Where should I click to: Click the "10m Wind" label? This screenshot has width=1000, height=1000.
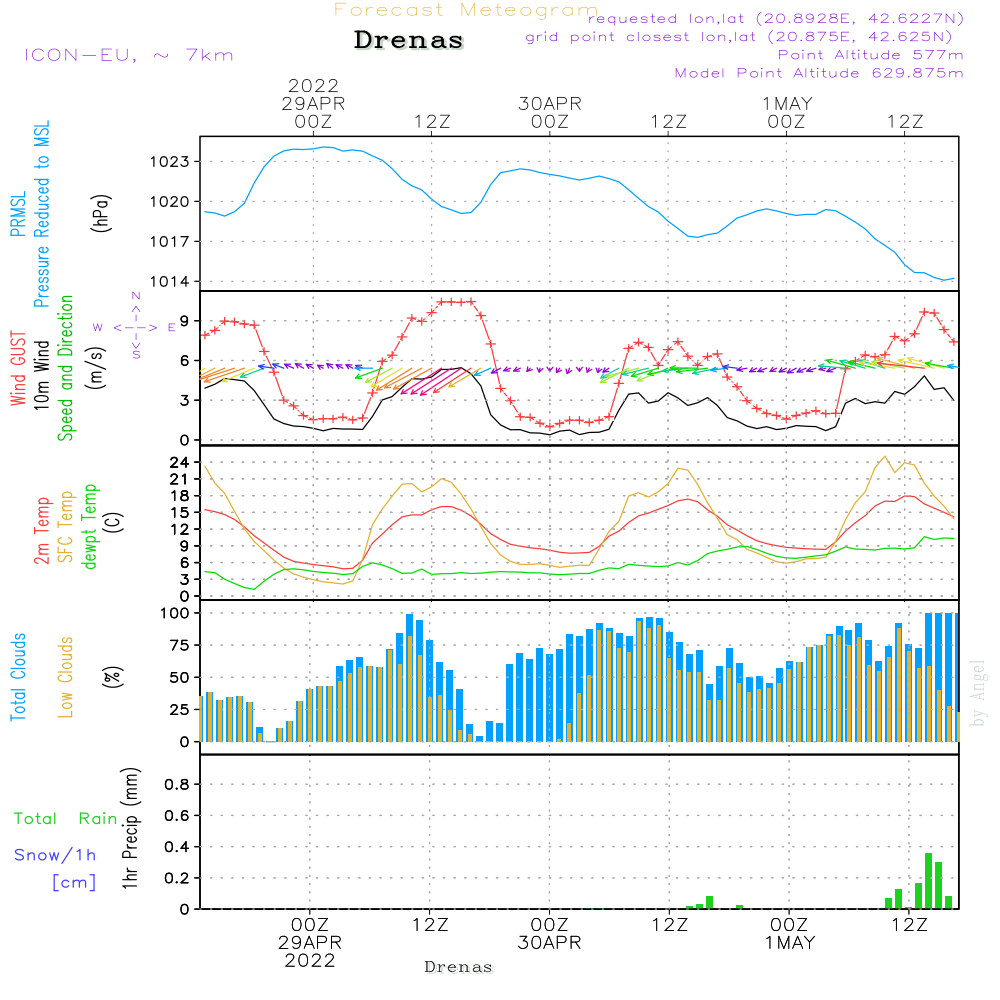(41, 375)
